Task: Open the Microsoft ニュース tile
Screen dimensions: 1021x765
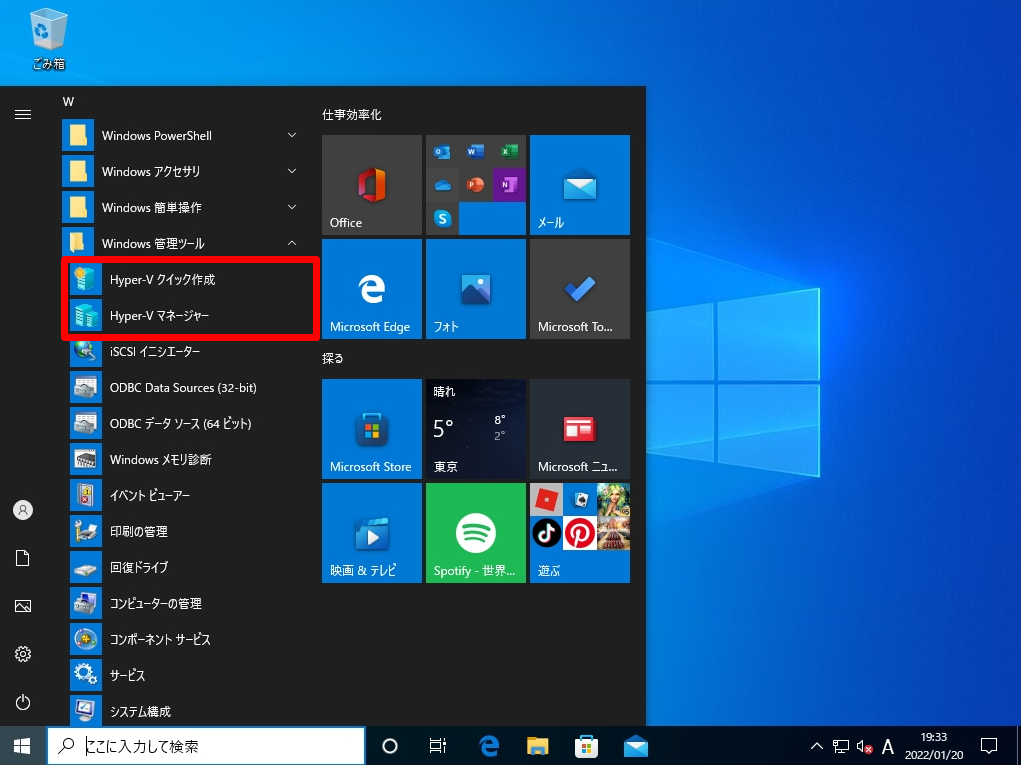Action: (x=580, y=429)
